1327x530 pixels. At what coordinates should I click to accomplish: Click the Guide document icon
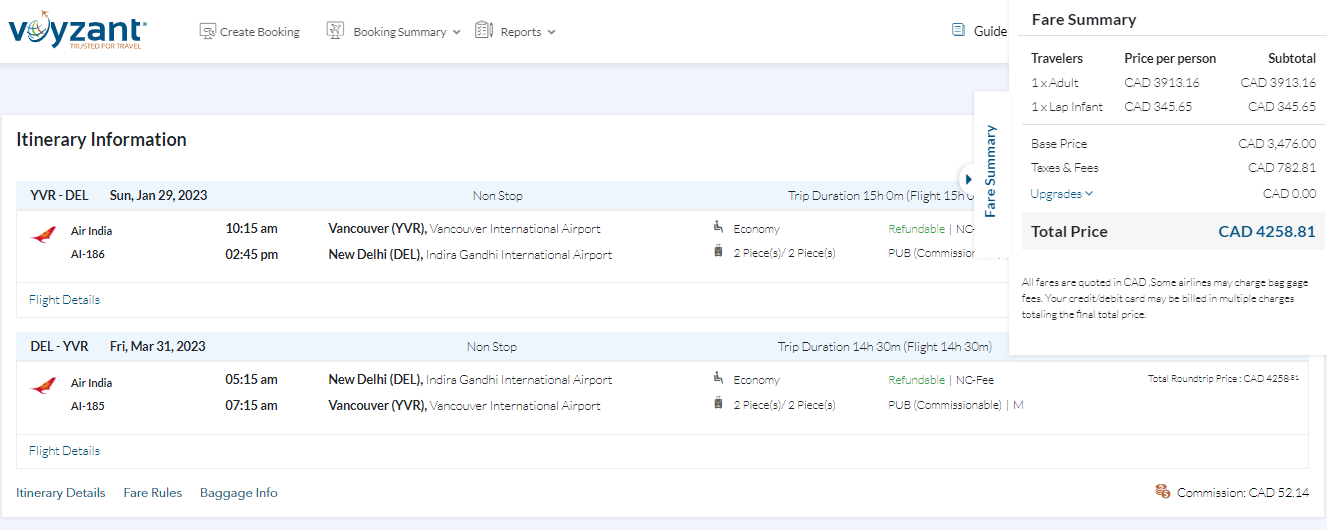click(958, 30)
